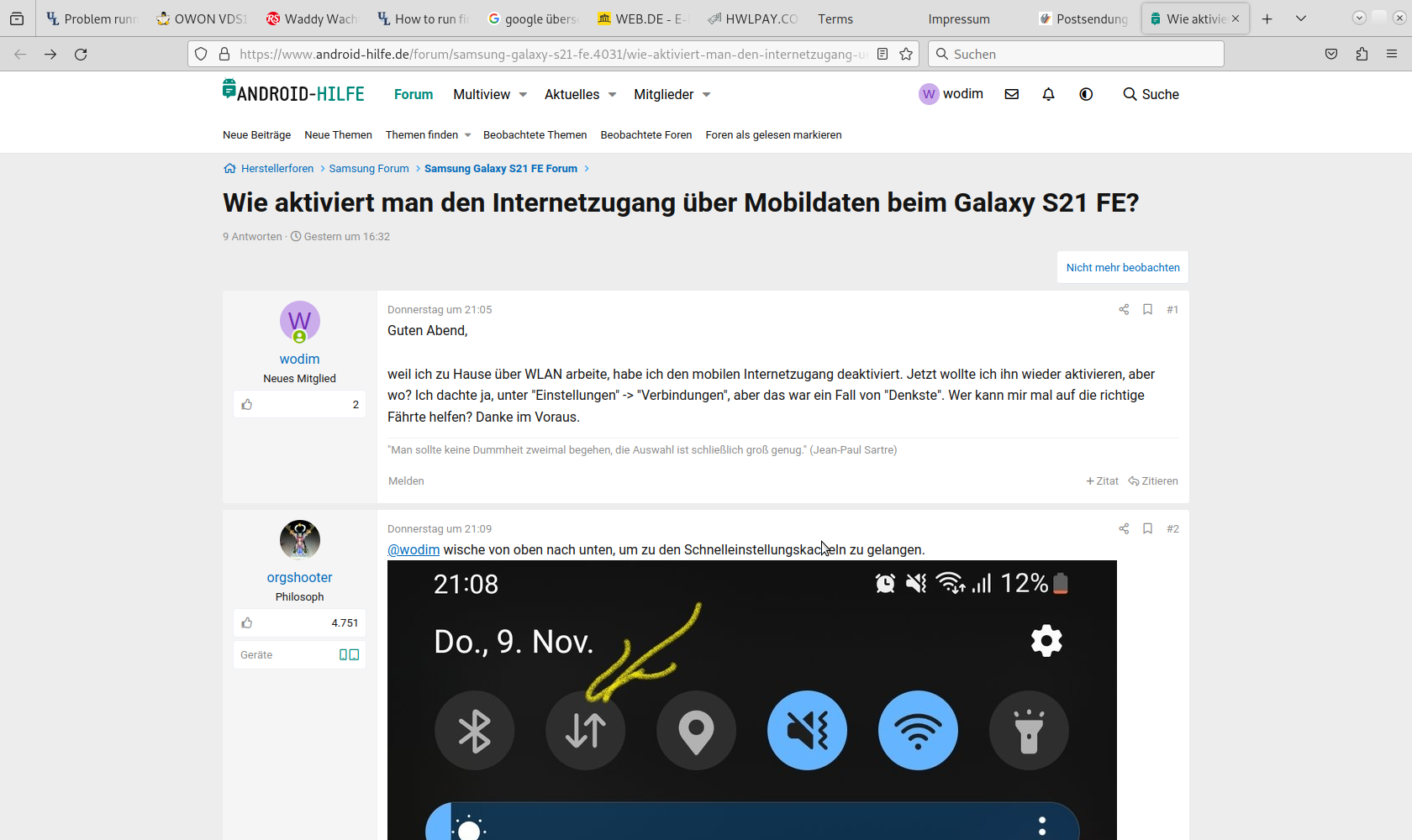The width and height of the screenshot is (1412, 840).
Task: Open orgshooter's device list icon
Action: 349,655
